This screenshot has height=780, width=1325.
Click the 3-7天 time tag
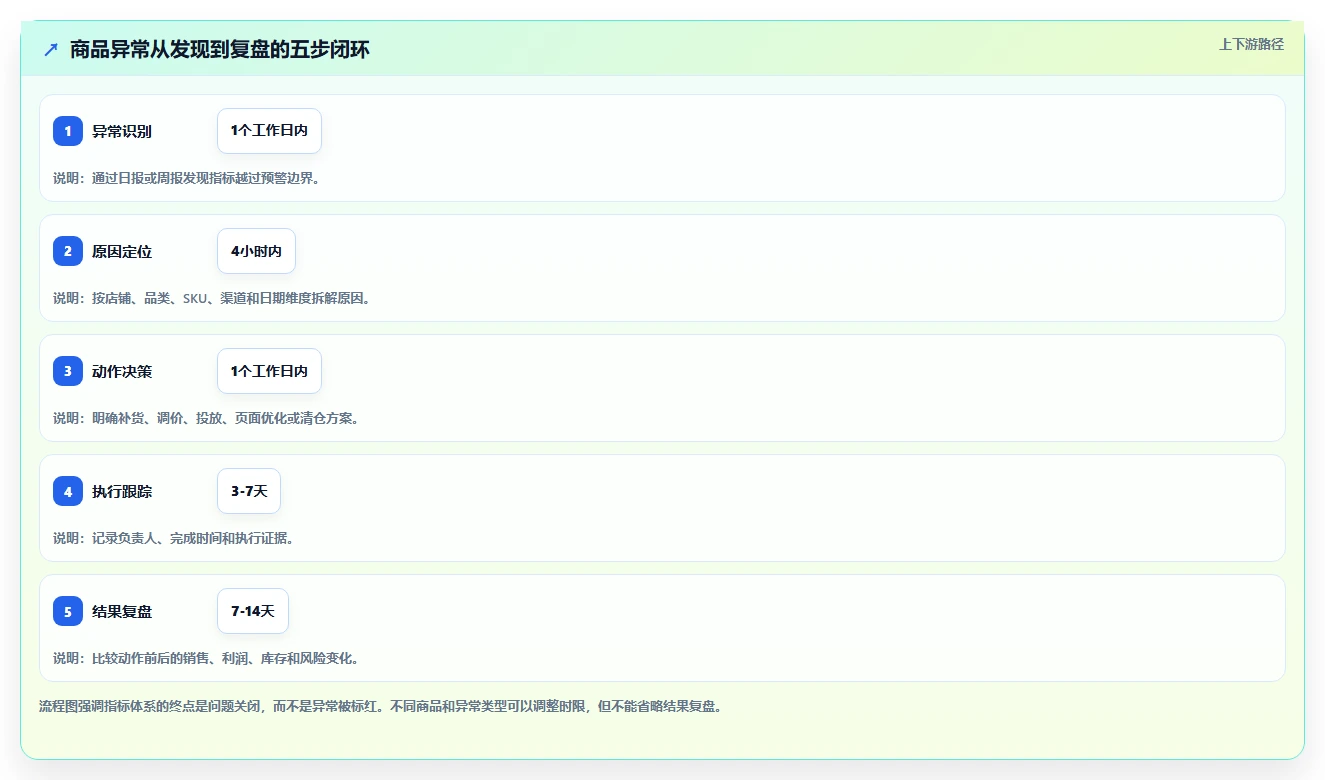pyautogui.click(x=249, y=491)
